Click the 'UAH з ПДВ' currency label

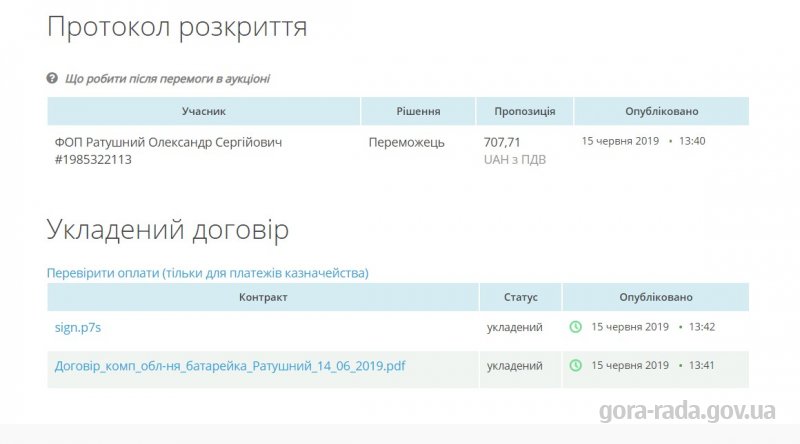[515, 160]
